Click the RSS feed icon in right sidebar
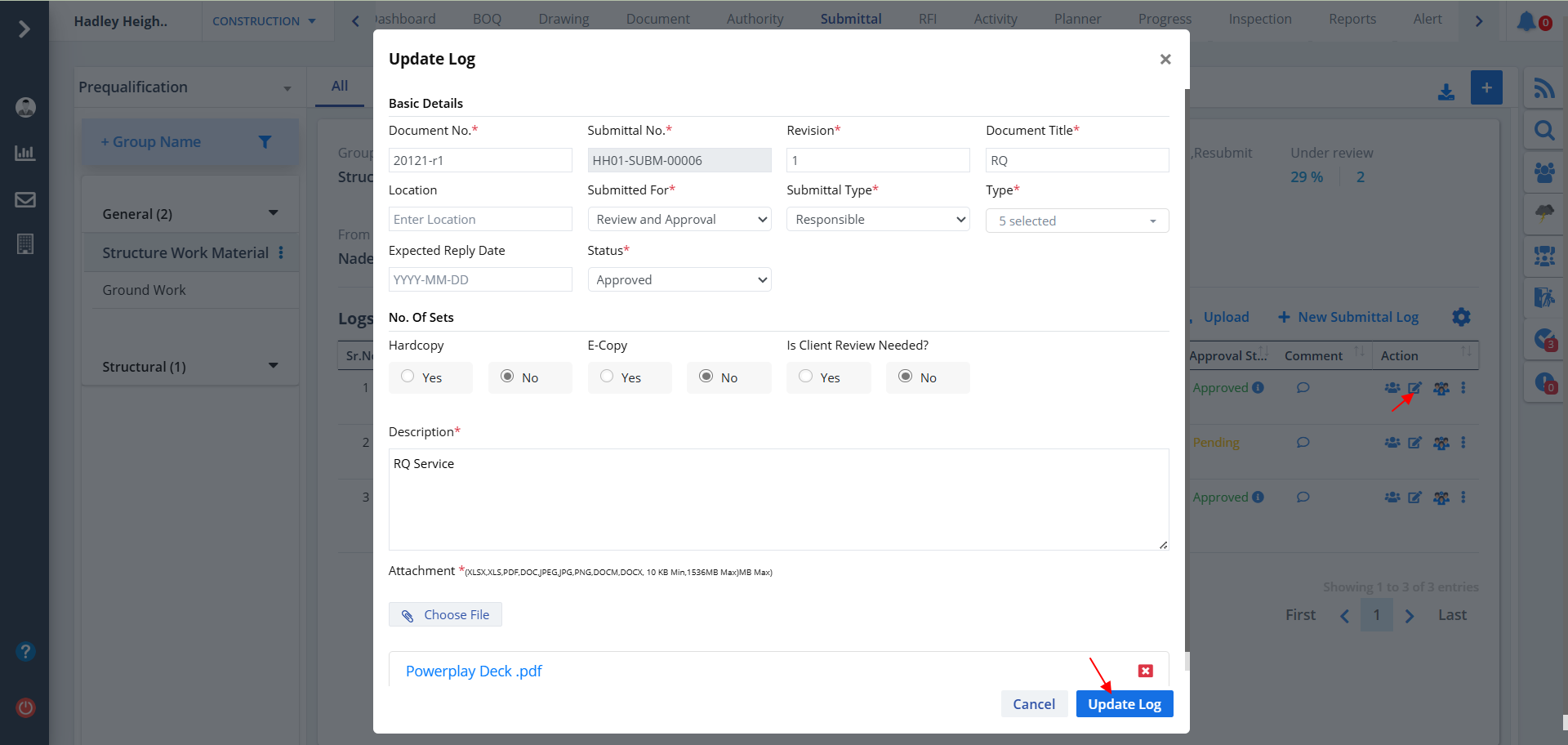Image resolution: width=1568 pixels, height=745 pixels. pos(1543,88)
